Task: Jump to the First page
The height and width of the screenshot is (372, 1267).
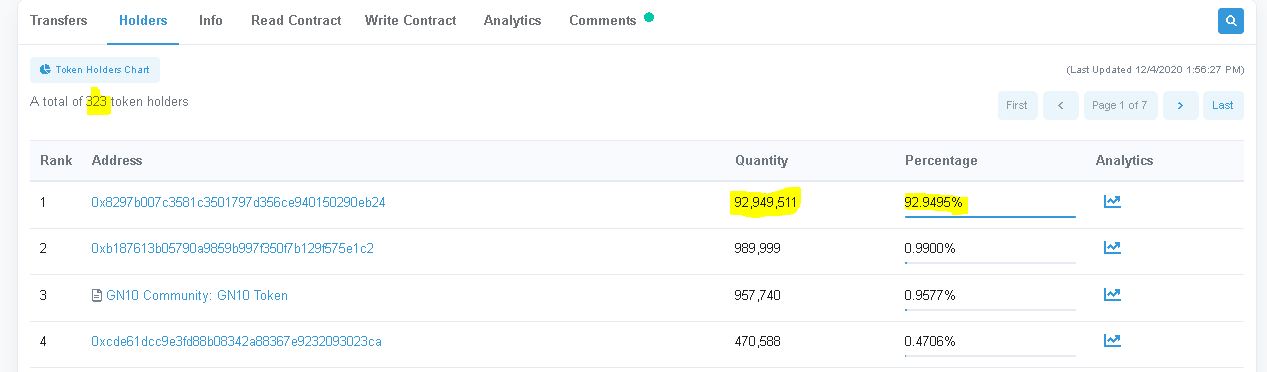Action: pos(1017,105)
